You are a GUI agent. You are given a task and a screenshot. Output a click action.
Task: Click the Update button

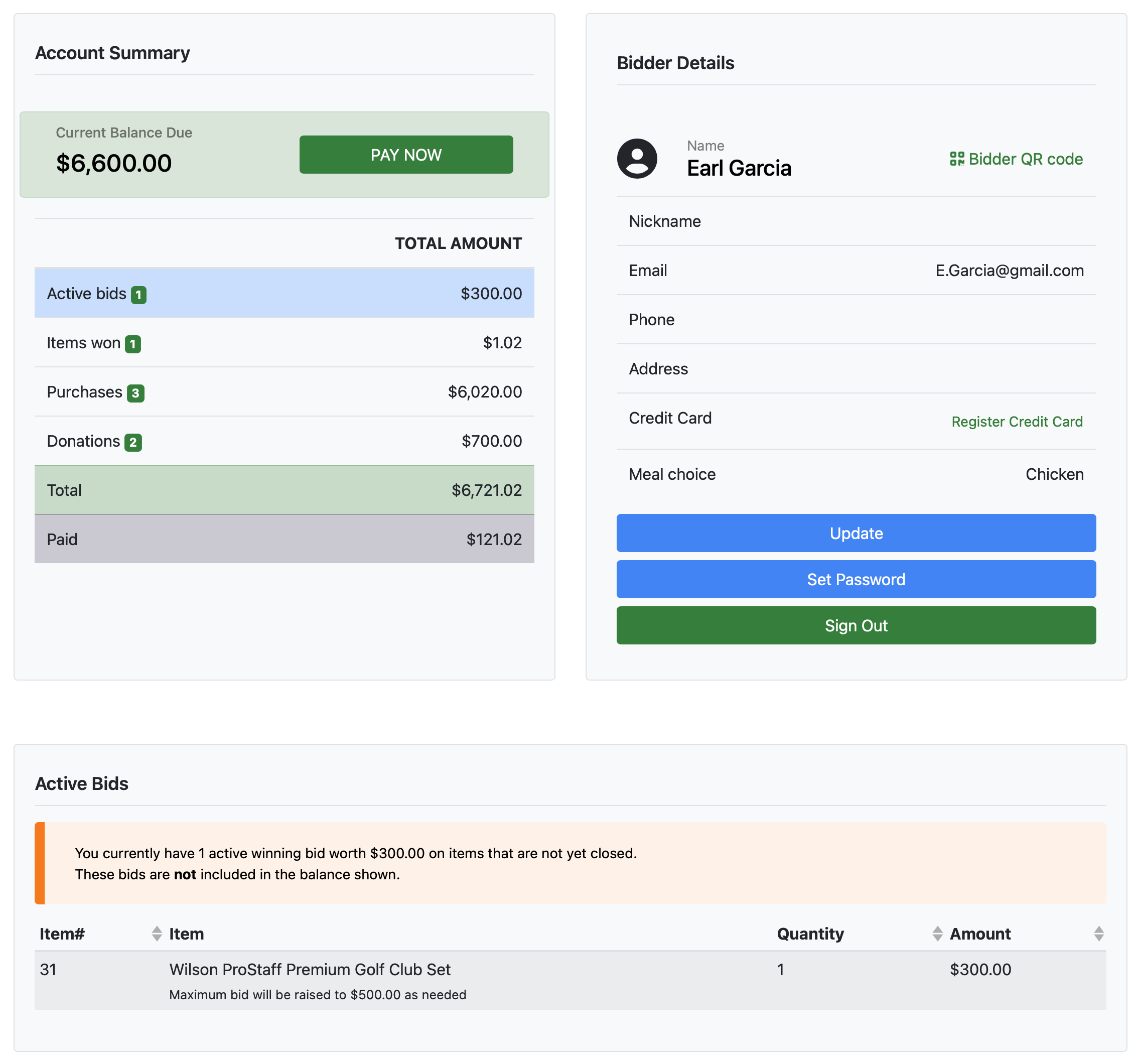coord(856,533)
